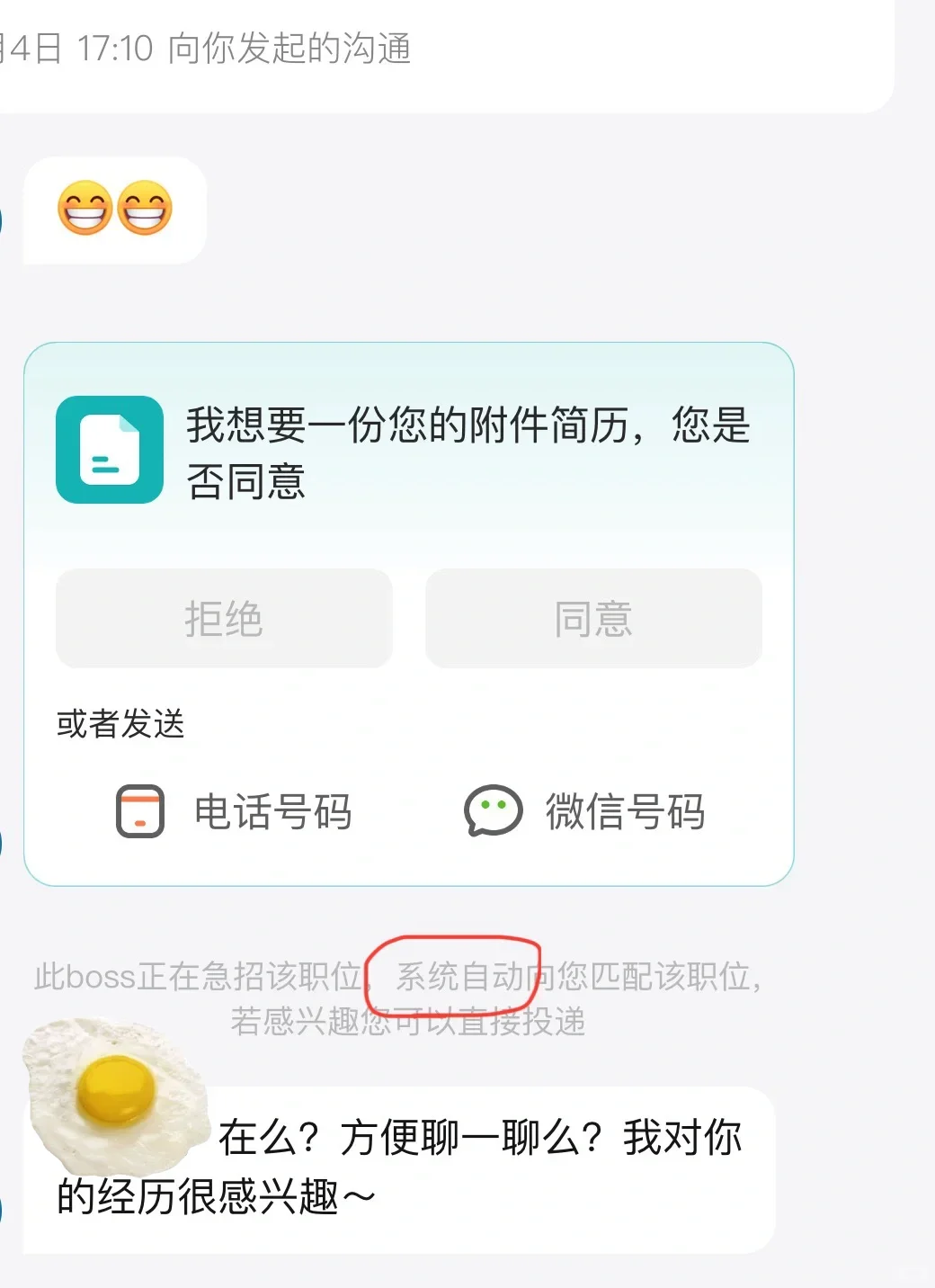The height and width of the screenshot is (1288, 935).
Task: Tap the phone number icon
Action: 140,811
